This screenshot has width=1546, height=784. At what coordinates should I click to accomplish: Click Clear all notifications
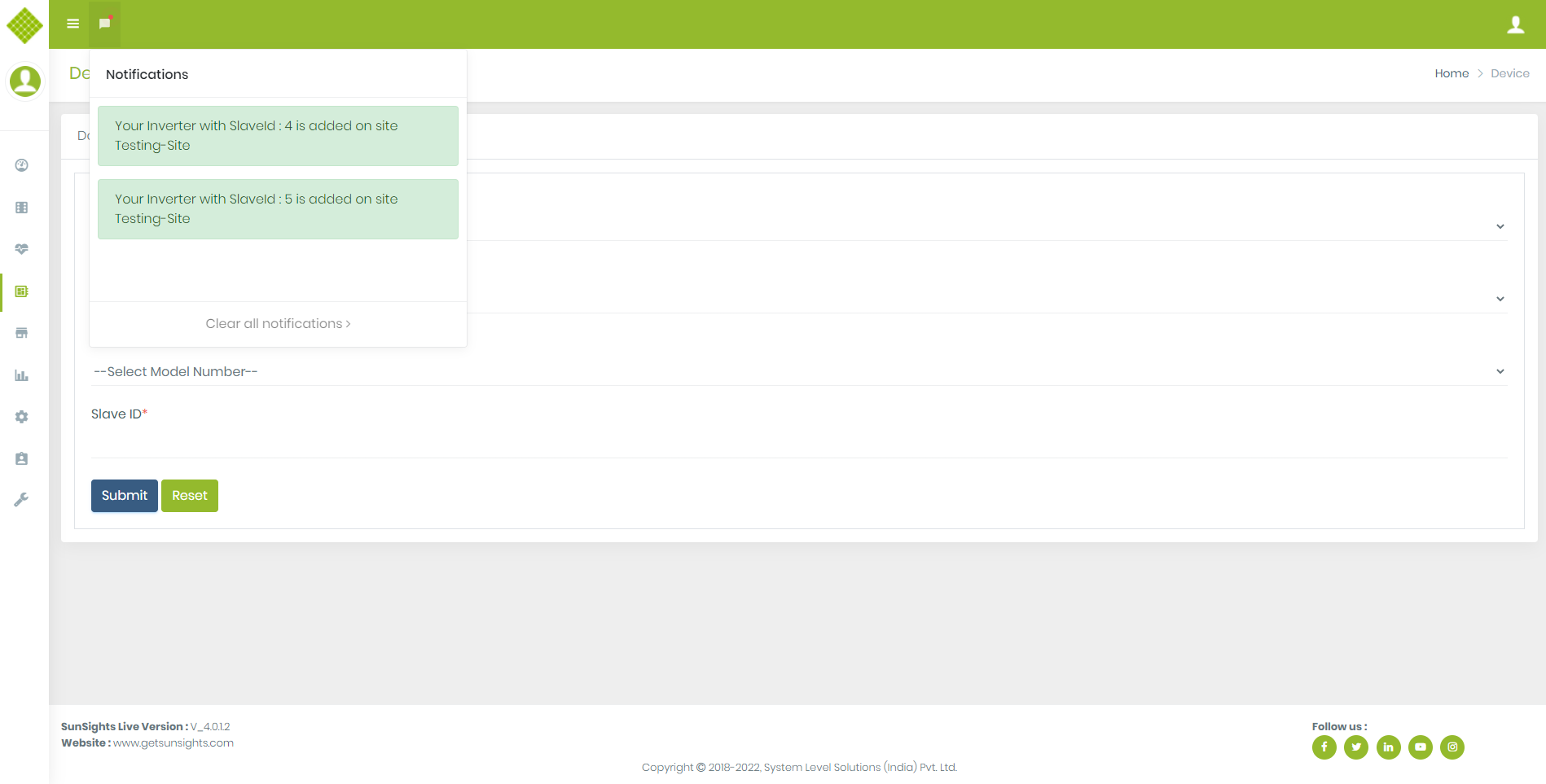[x=278, y=323]
